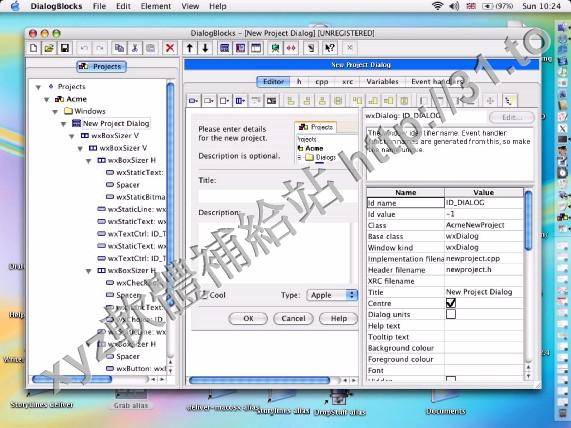Image resolution: width=571 pixels, height=428 pixels.
Task: Open the View menu
Action: tap(190, 6)
